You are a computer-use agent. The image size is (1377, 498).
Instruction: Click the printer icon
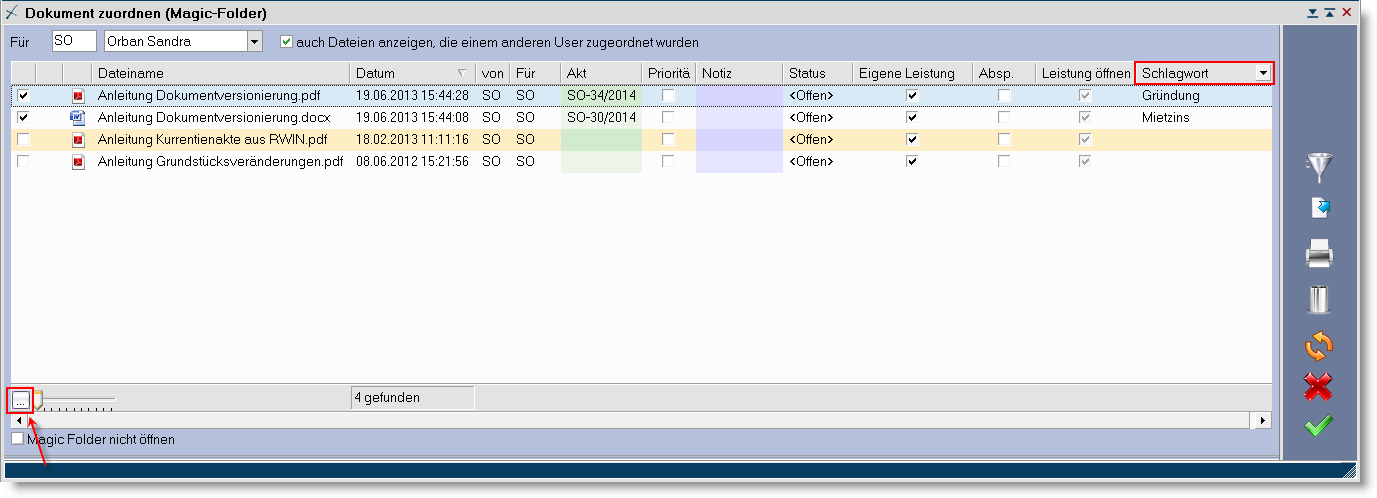[x=1320, y=255]
